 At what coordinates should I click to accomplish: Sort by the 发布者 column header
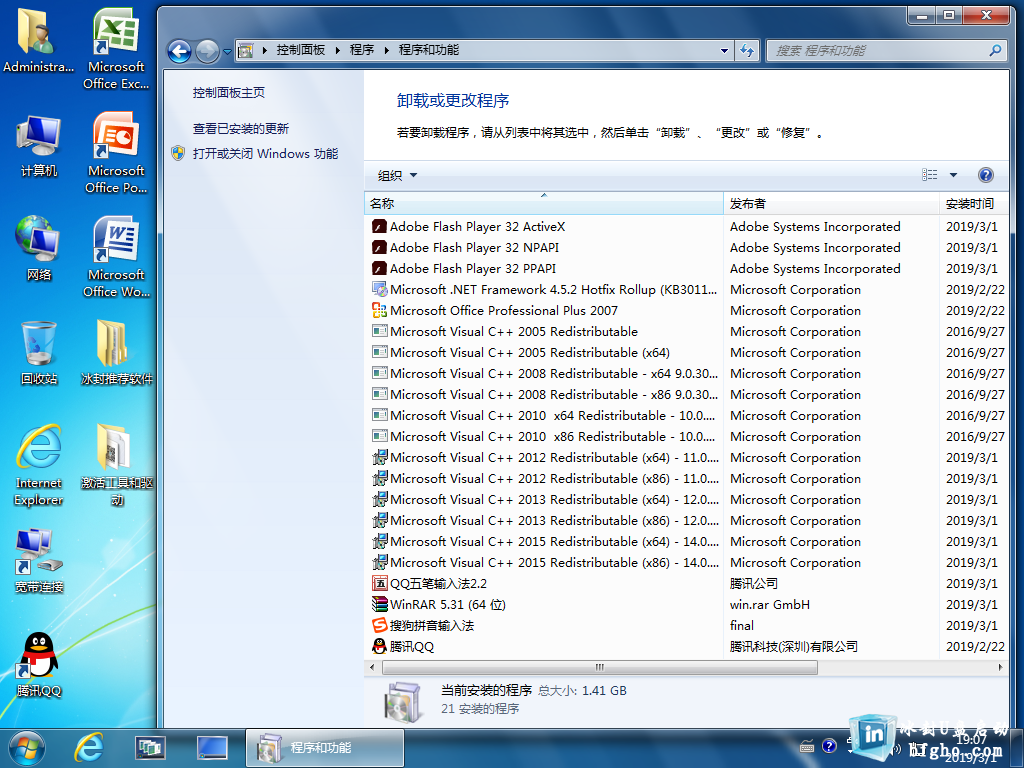click(x=831, y=204)
